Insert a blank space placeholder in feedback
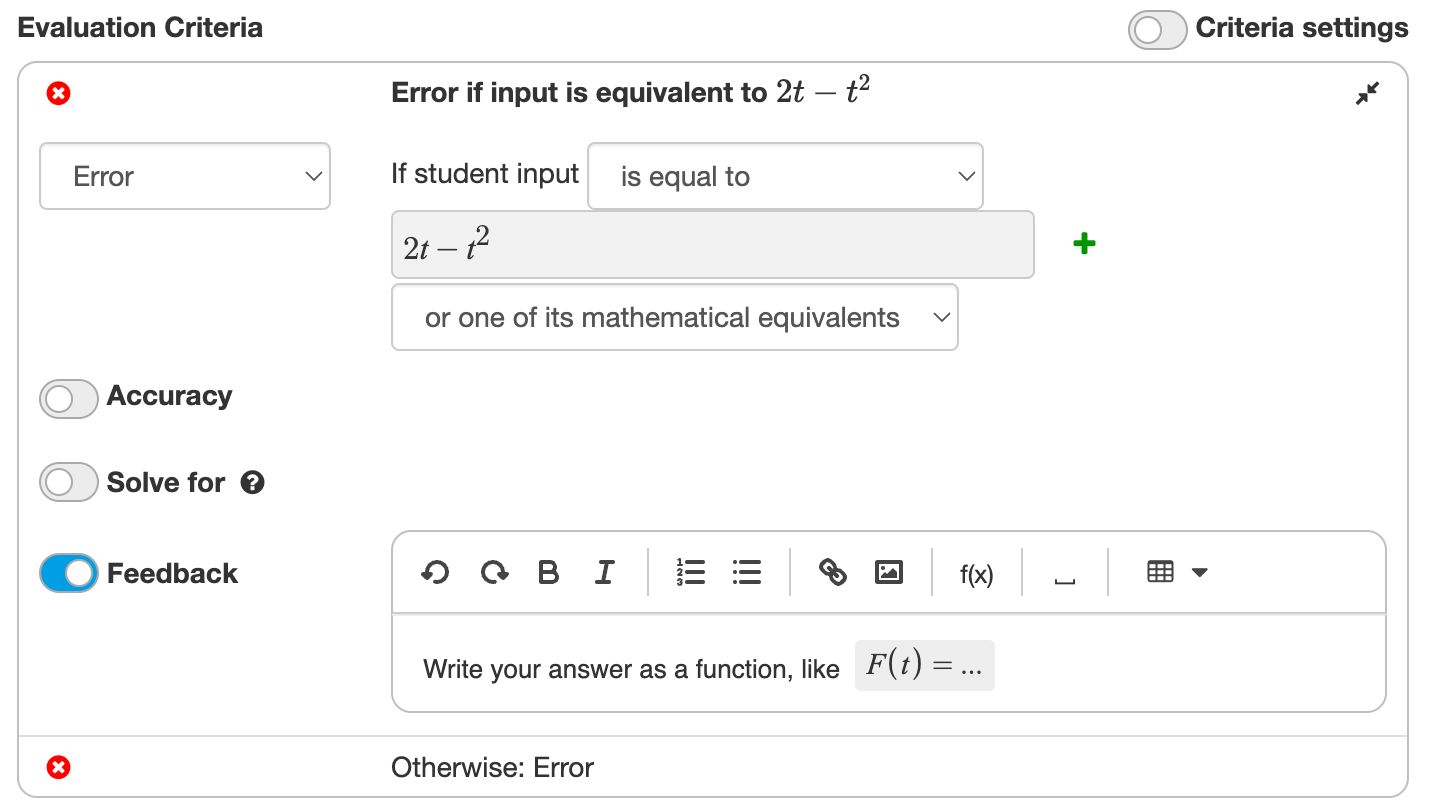The height and width of the screenshot is (812, 1430). (1065, 576)
